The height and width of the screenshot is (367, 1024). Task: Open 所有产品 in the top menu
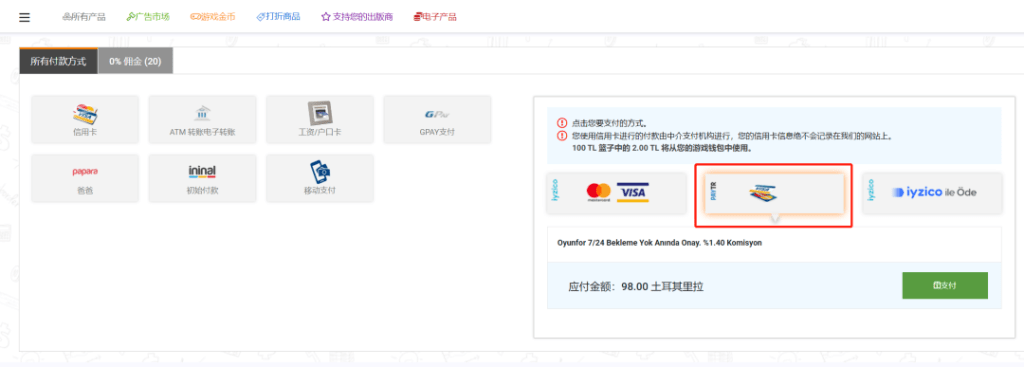tap(84, 17)
